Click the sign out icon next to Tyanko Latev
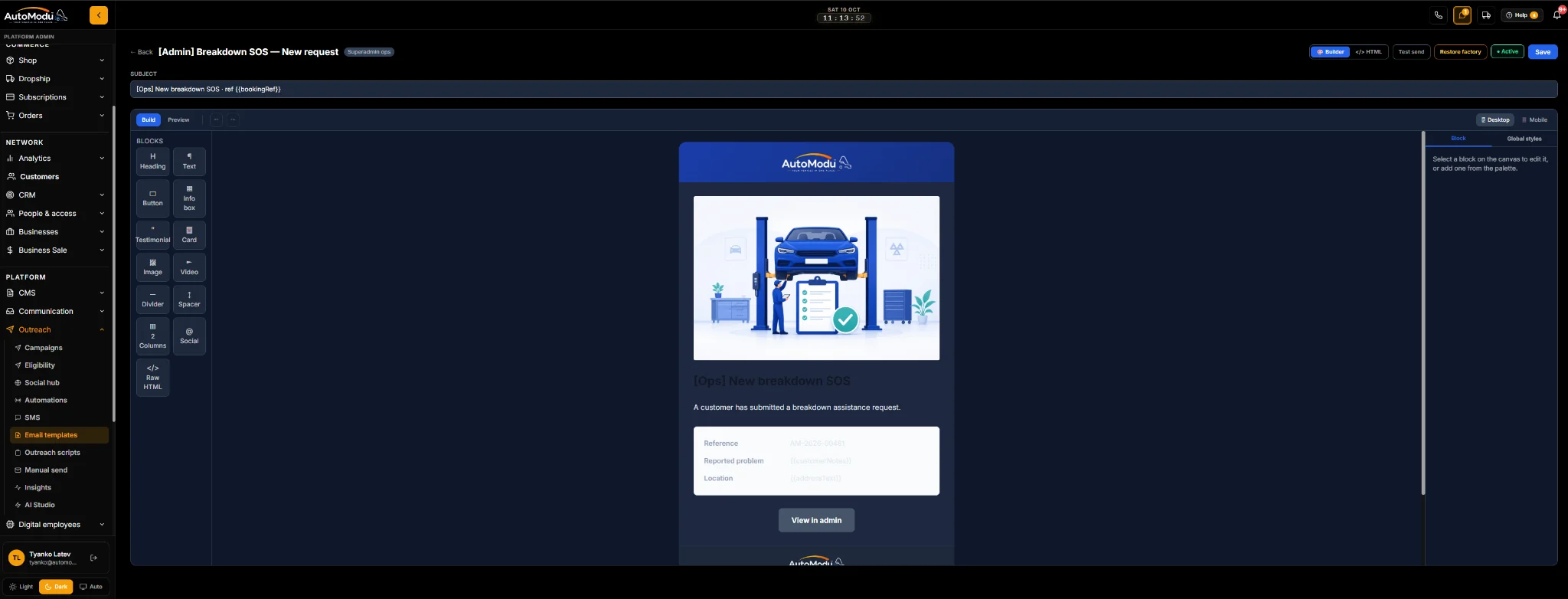1568x599 pixels. pyautogui.click(x=93, y=558)
